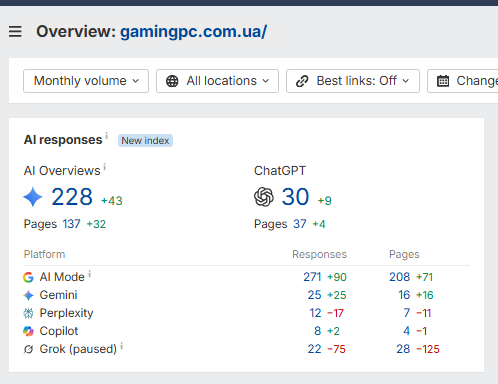The height and width of the screenshot is (384, 498).
Task: Show info tooltip next to AI responses heading
Action: click(x=107, y=136)
